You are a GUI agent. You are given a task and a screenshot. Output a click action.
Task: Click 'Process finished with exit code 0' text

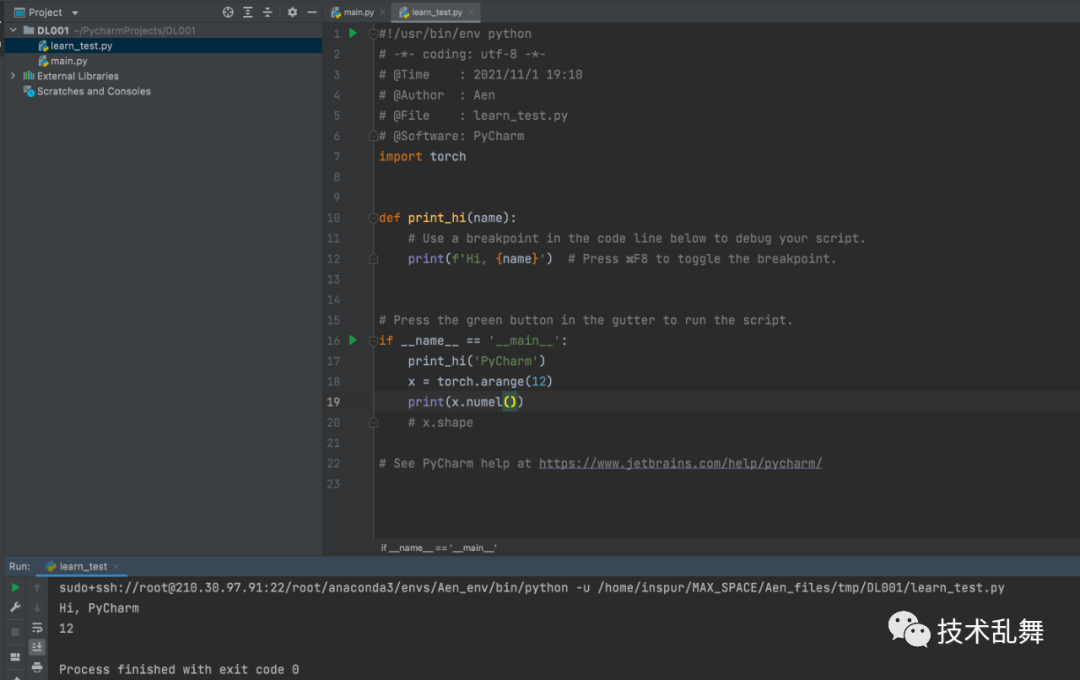coord(179,670)
